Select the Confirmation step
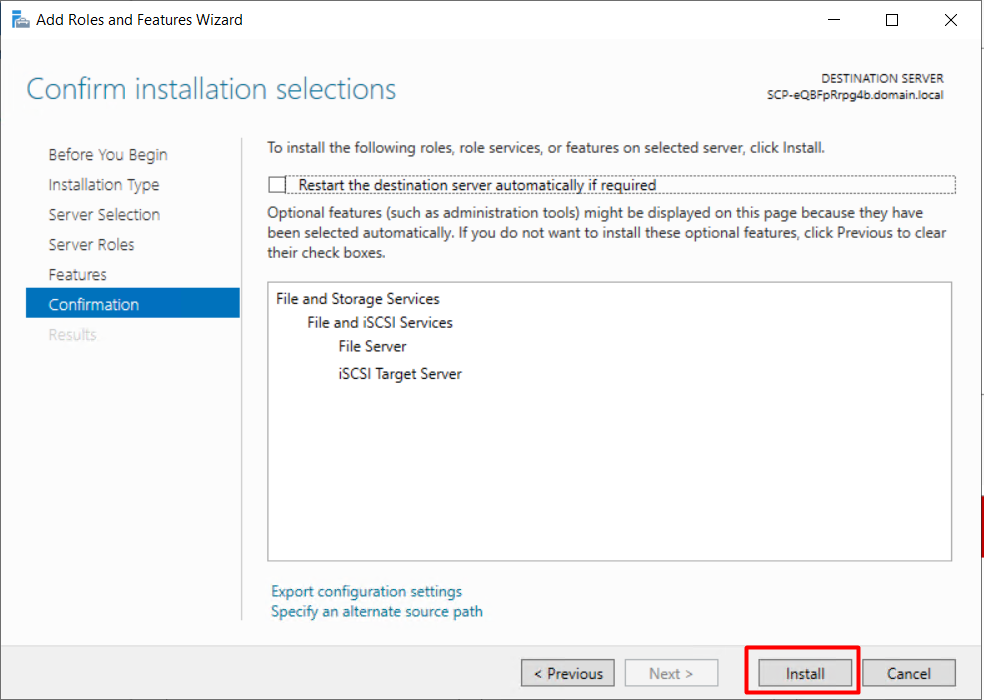 [133, 303]
